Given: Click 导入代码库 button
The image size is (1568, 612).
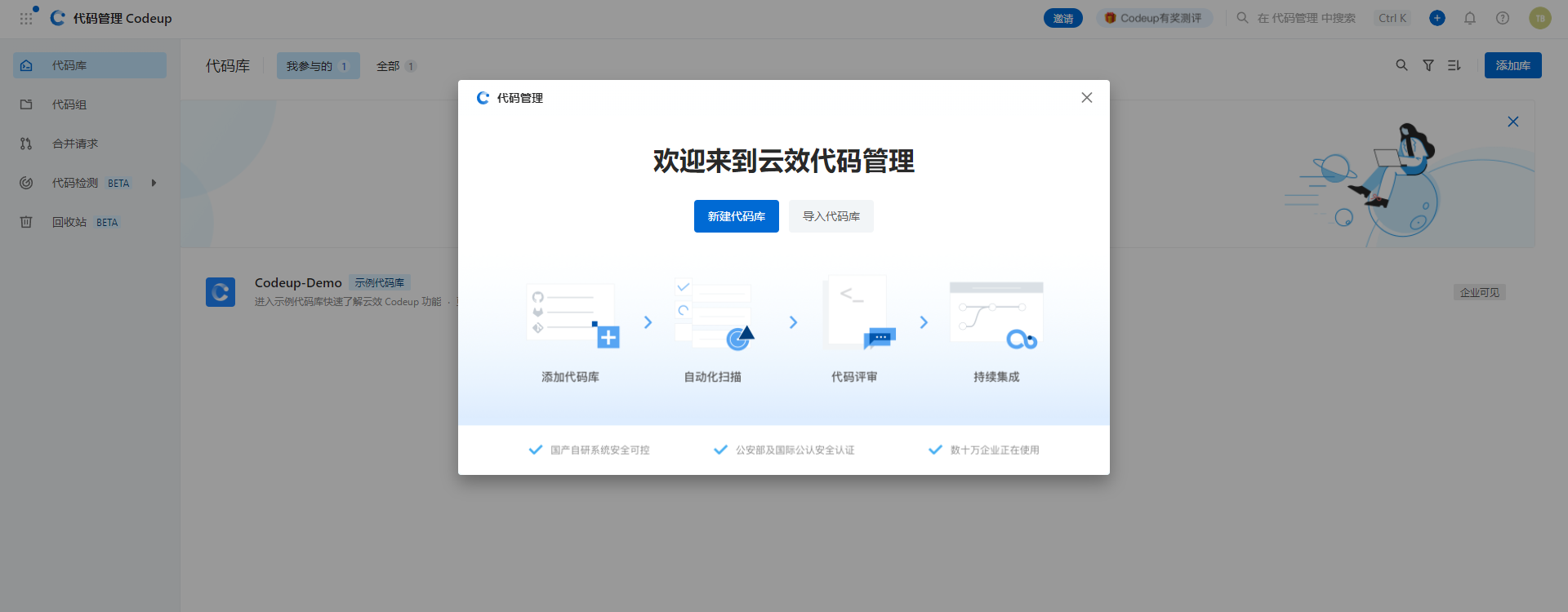Looking at the screenshot, I should click(831, 216).
